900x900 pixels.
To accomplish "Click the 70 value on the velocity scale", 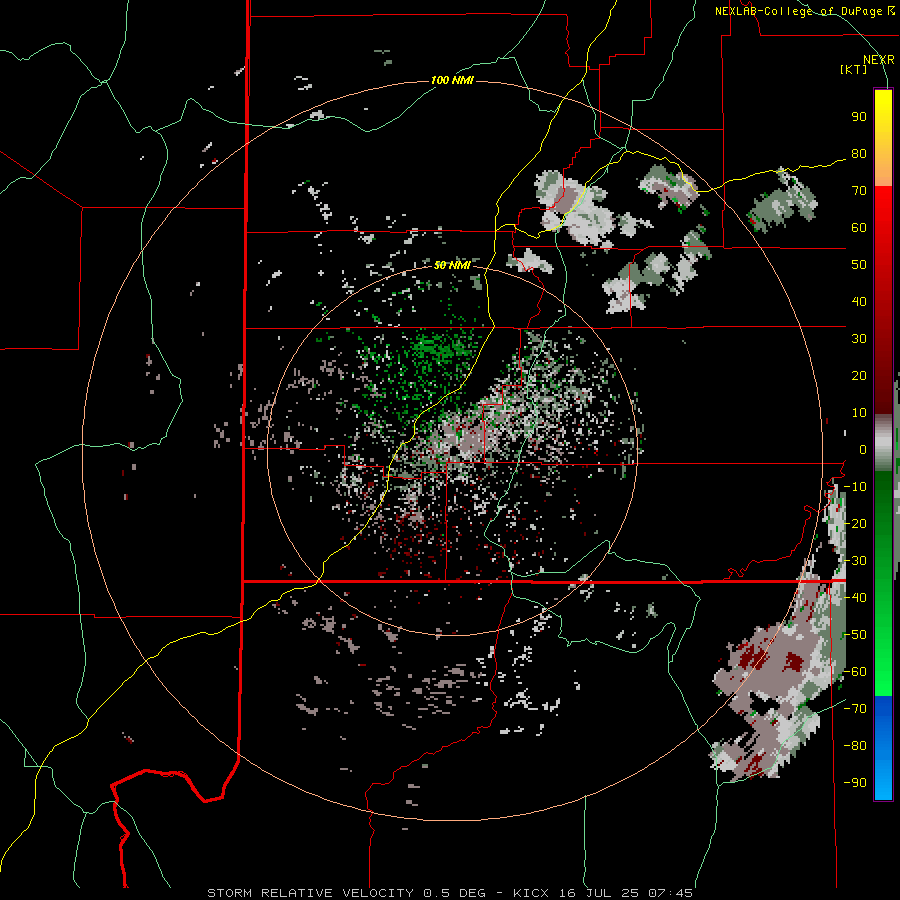I will [x=859, y=191].
